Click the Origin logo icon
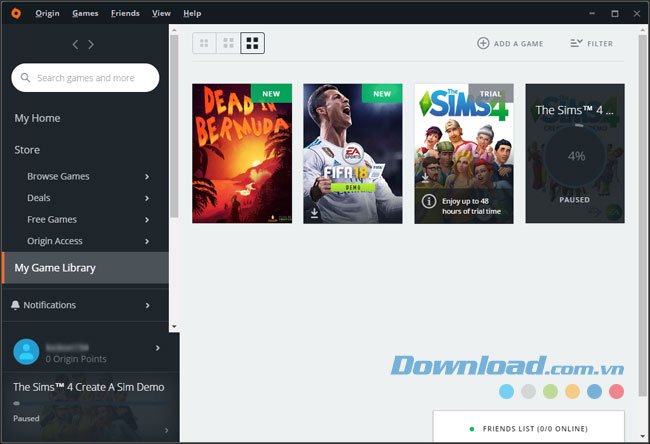The height and width of the screenshot is (444, 650). (x=16, y=13)
